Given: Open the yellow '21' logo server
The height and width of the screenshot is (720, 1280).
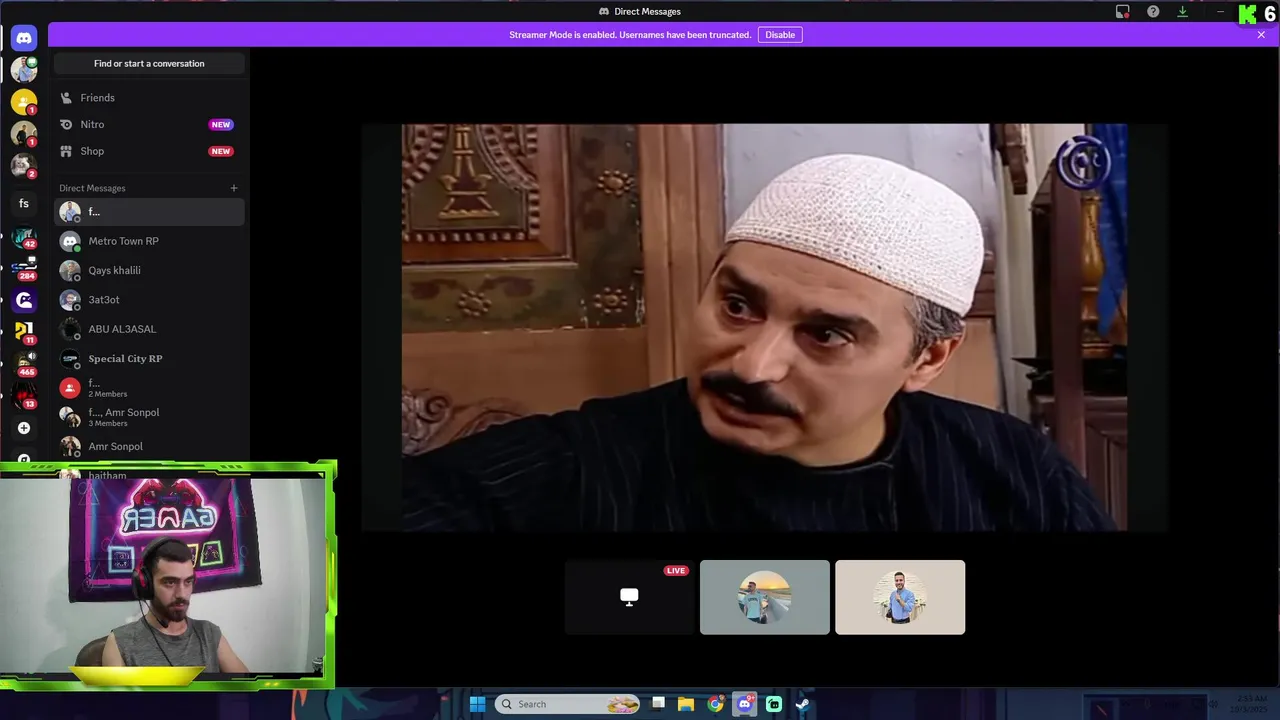Looking at the screenshot, I should coord(24,332).
